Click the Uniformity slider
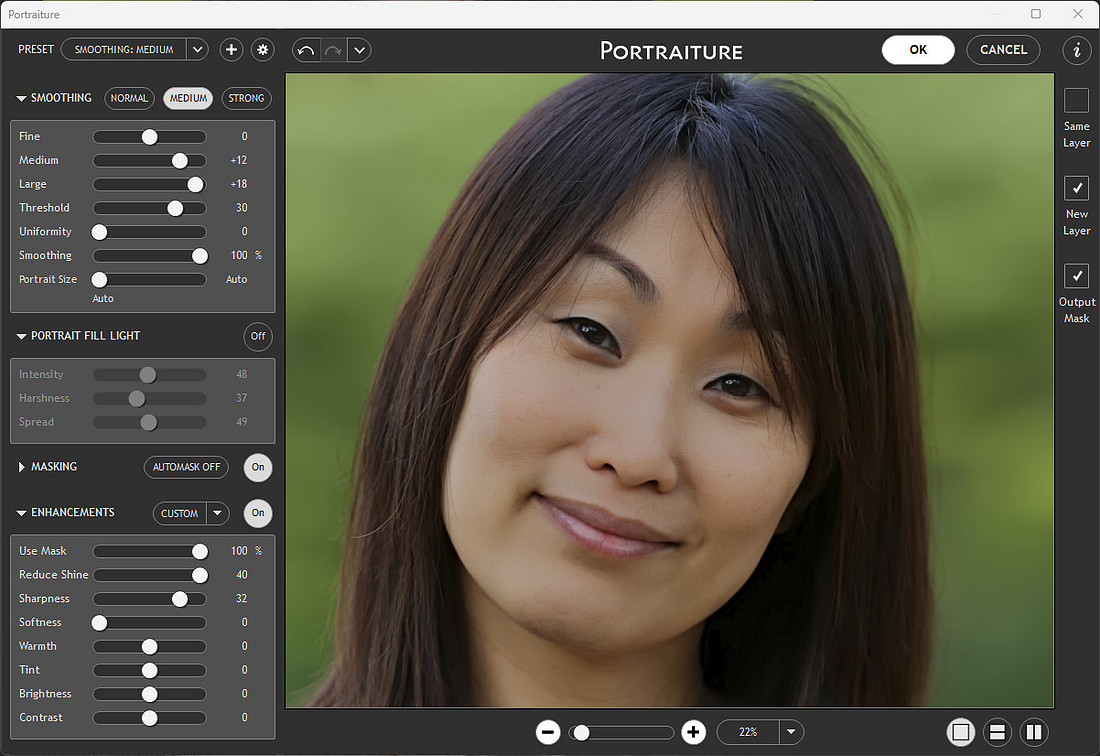 click(149, 232)
